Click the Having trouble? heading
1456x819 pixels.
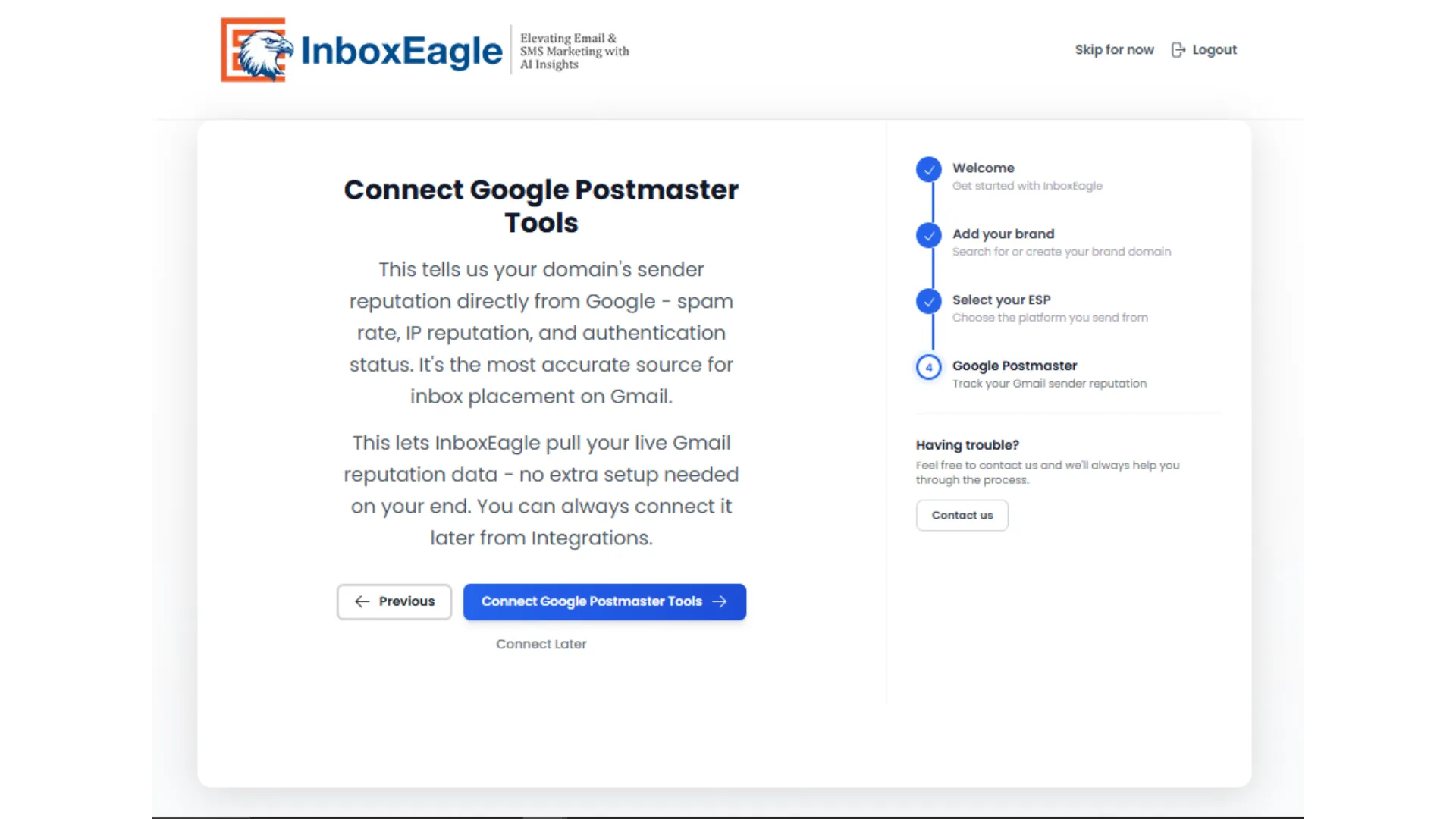click(967, 445)
